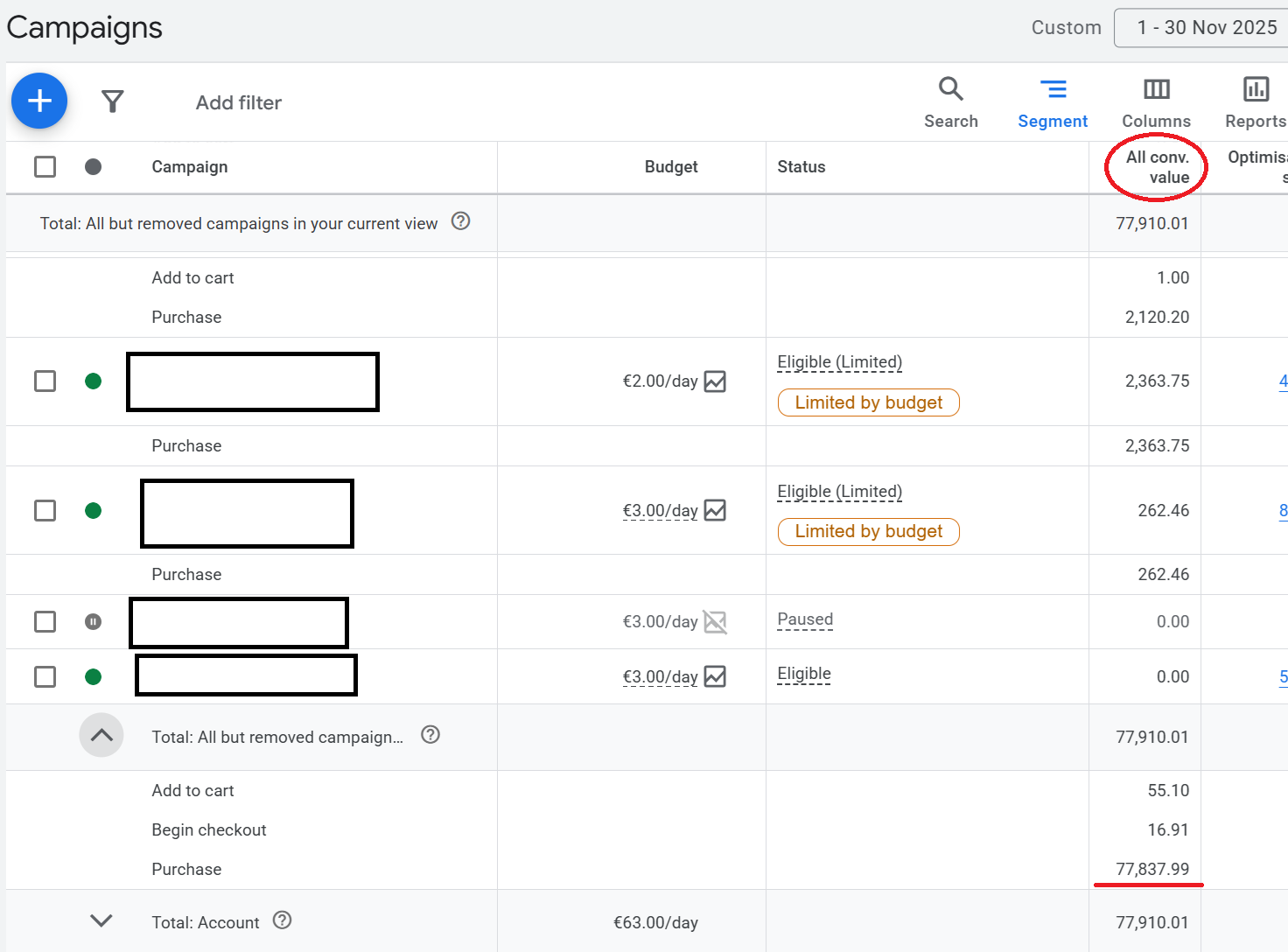
Task: Collapse the 'Total: All but removed campaign…' row
Action: pos(101,735)
